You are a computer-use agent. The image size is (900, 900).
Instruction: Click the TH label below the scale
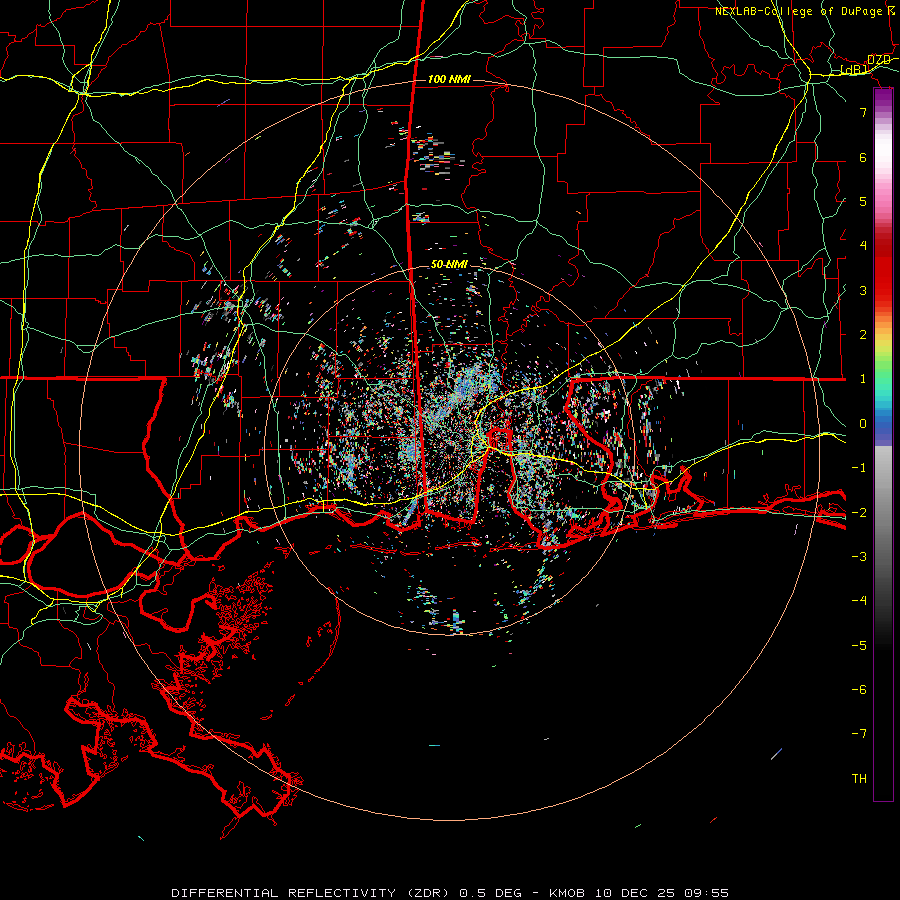pyautogui.click(x=859, y=778)
